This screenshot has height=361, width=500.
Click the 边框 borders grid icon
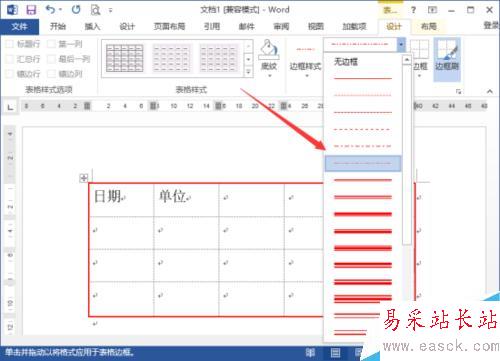419,49
